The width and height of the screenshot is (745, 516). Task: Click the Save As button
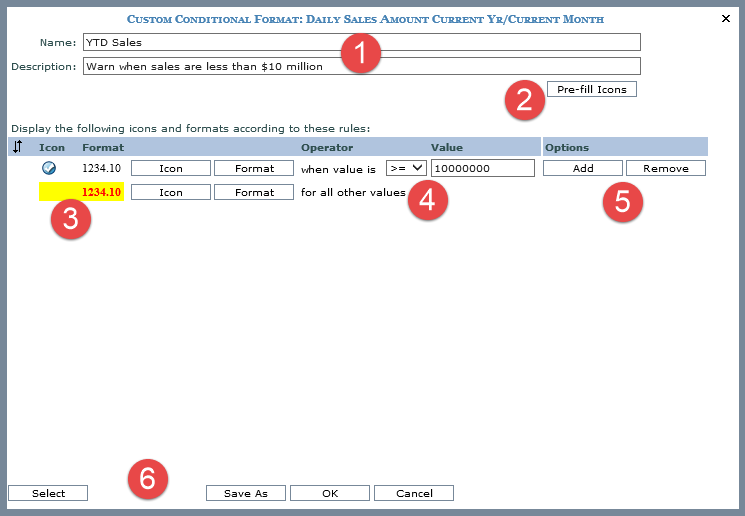point(246,493)
